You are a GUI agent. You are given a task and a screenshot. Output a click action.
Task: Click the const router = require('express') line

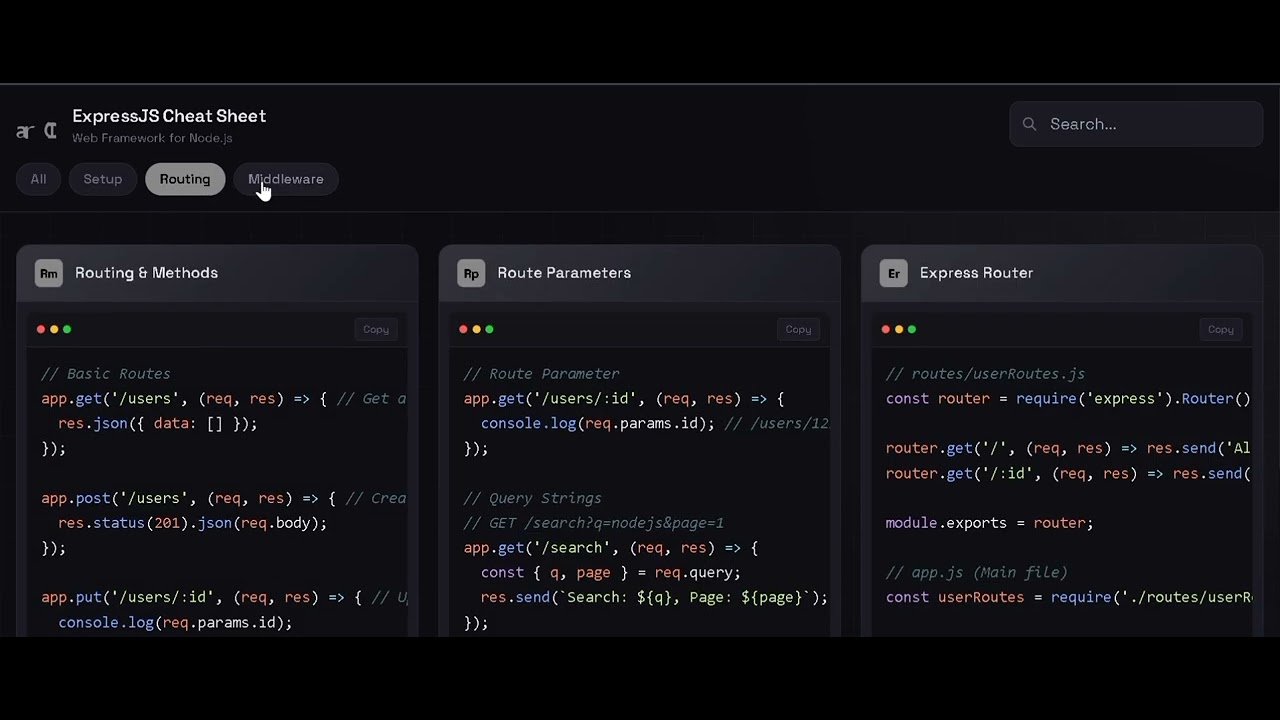click(1068, 399)
